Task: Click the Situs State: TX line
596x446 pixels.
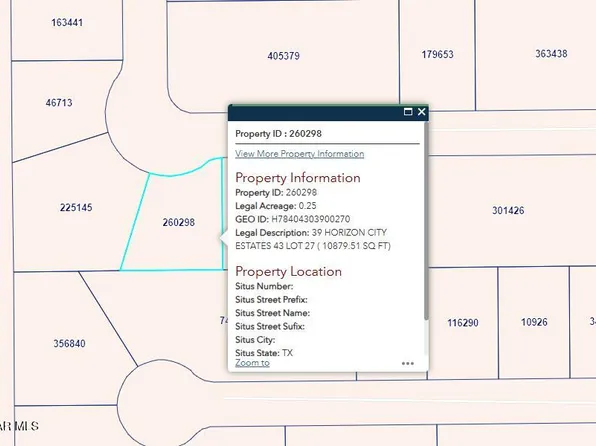Action: click(264, 353)
